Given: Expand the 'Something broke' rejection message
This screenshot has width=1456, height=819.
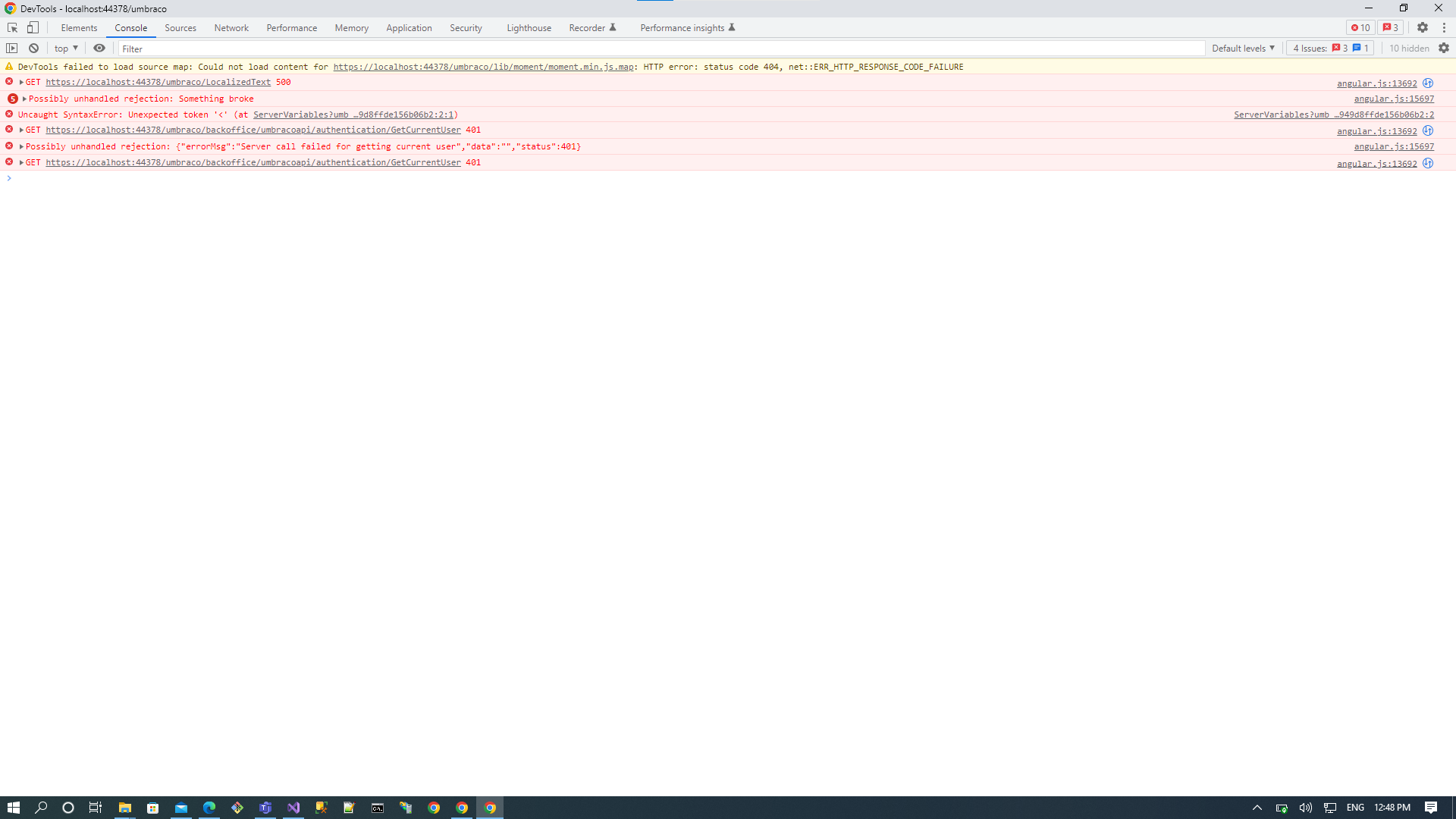Looking at the screenshot, I should [x=24, y=99].
